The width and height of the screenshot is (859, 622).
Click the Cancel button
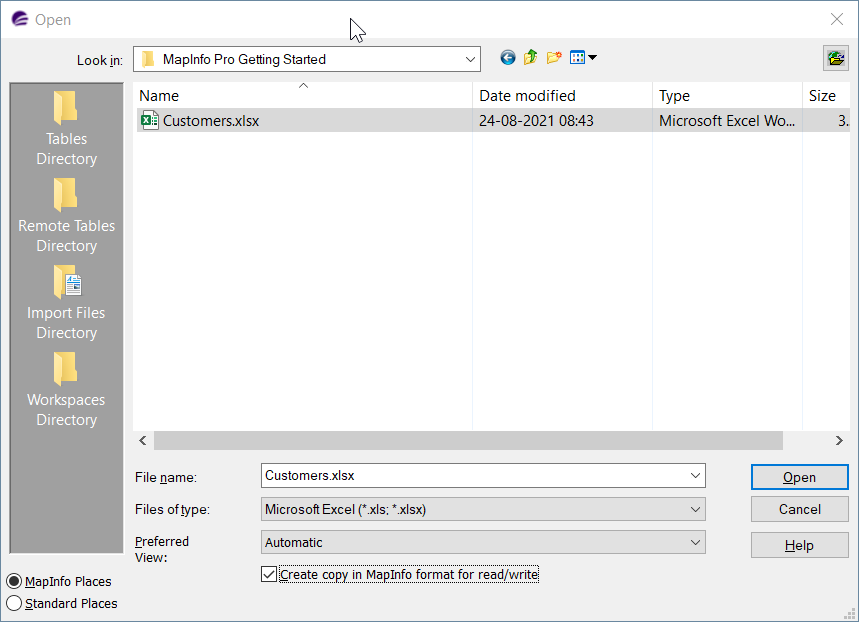(x=799, y=510)
